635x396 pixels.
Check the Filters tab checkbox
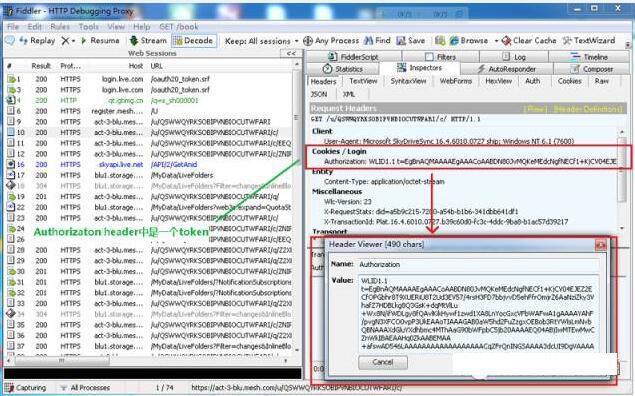429,57
